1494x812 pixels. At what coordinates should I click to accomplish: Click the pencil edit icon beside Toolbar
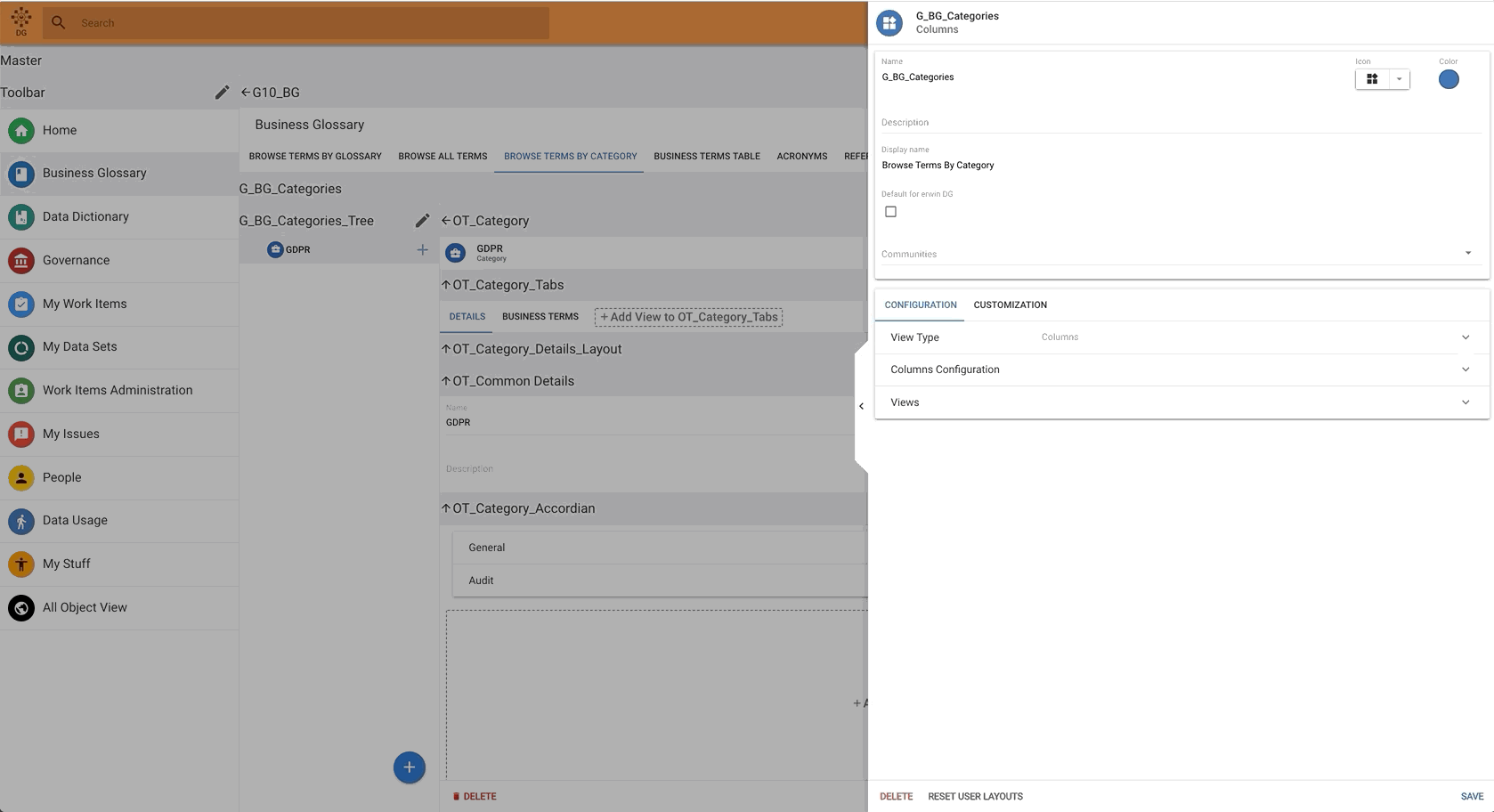[x=222, y=93]
